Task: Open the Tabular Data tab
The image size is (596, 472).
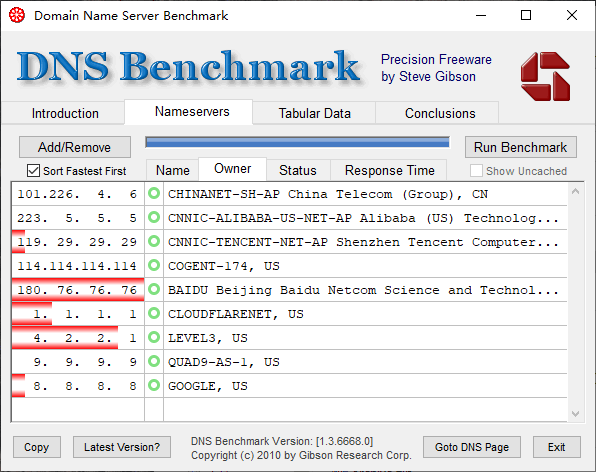Action: click(x=314, y=113)
